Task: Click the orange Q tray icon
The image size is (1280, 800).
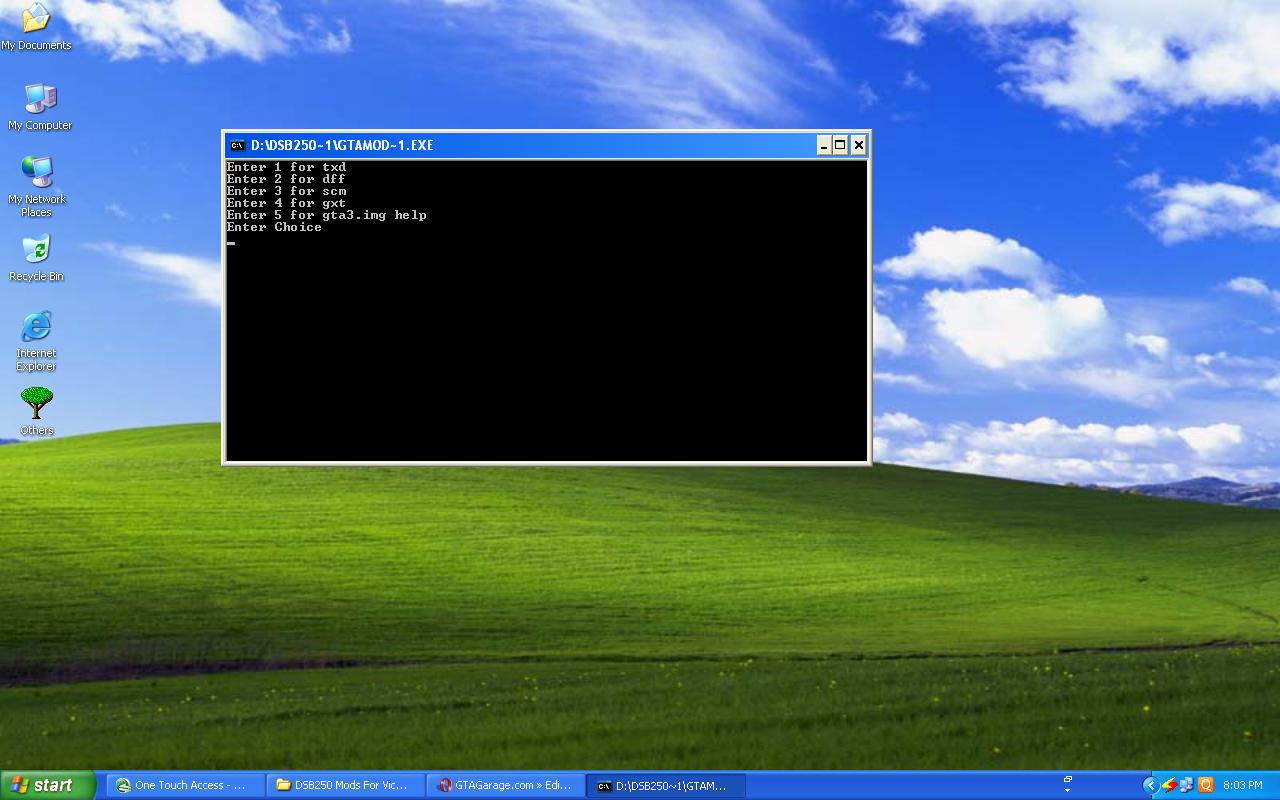Action: pyautogui.click(x=1205, y=785)
